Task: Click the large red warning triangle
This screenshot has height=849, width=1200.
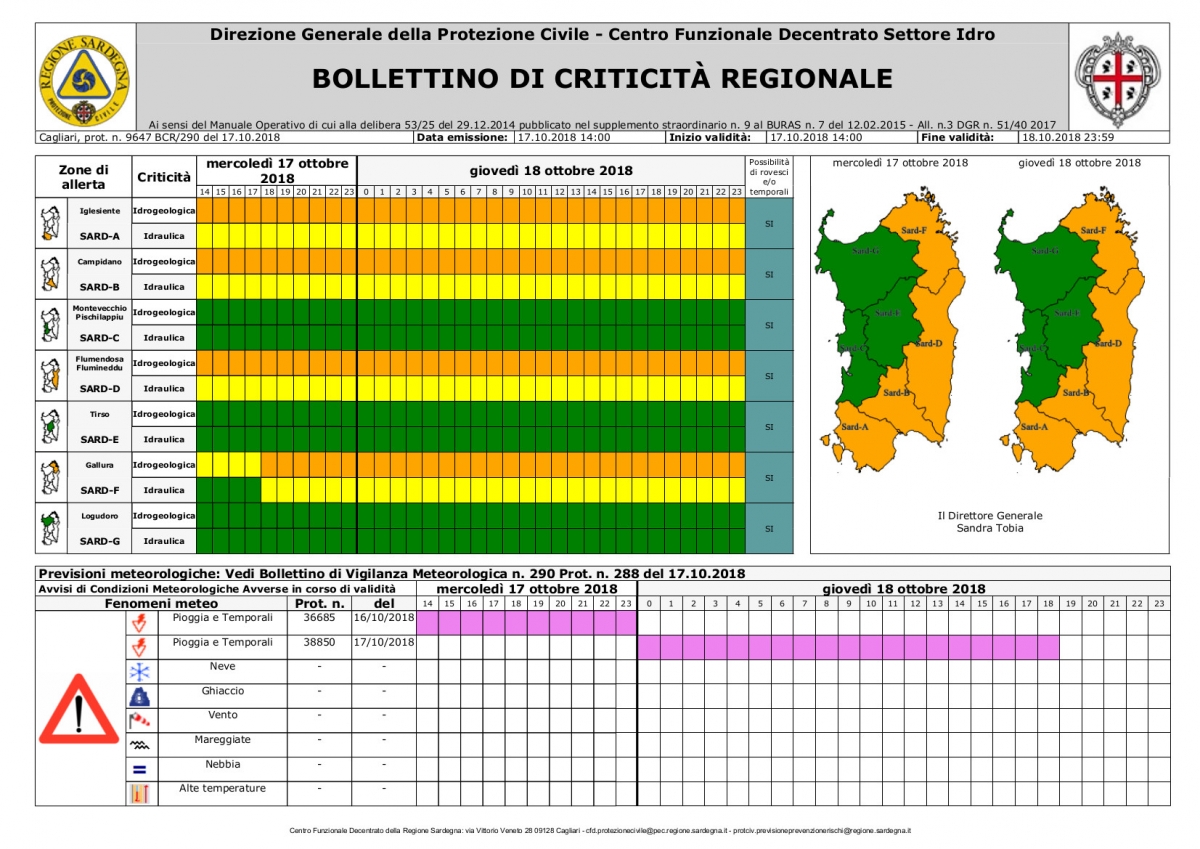Action: (x=79, y=708)
